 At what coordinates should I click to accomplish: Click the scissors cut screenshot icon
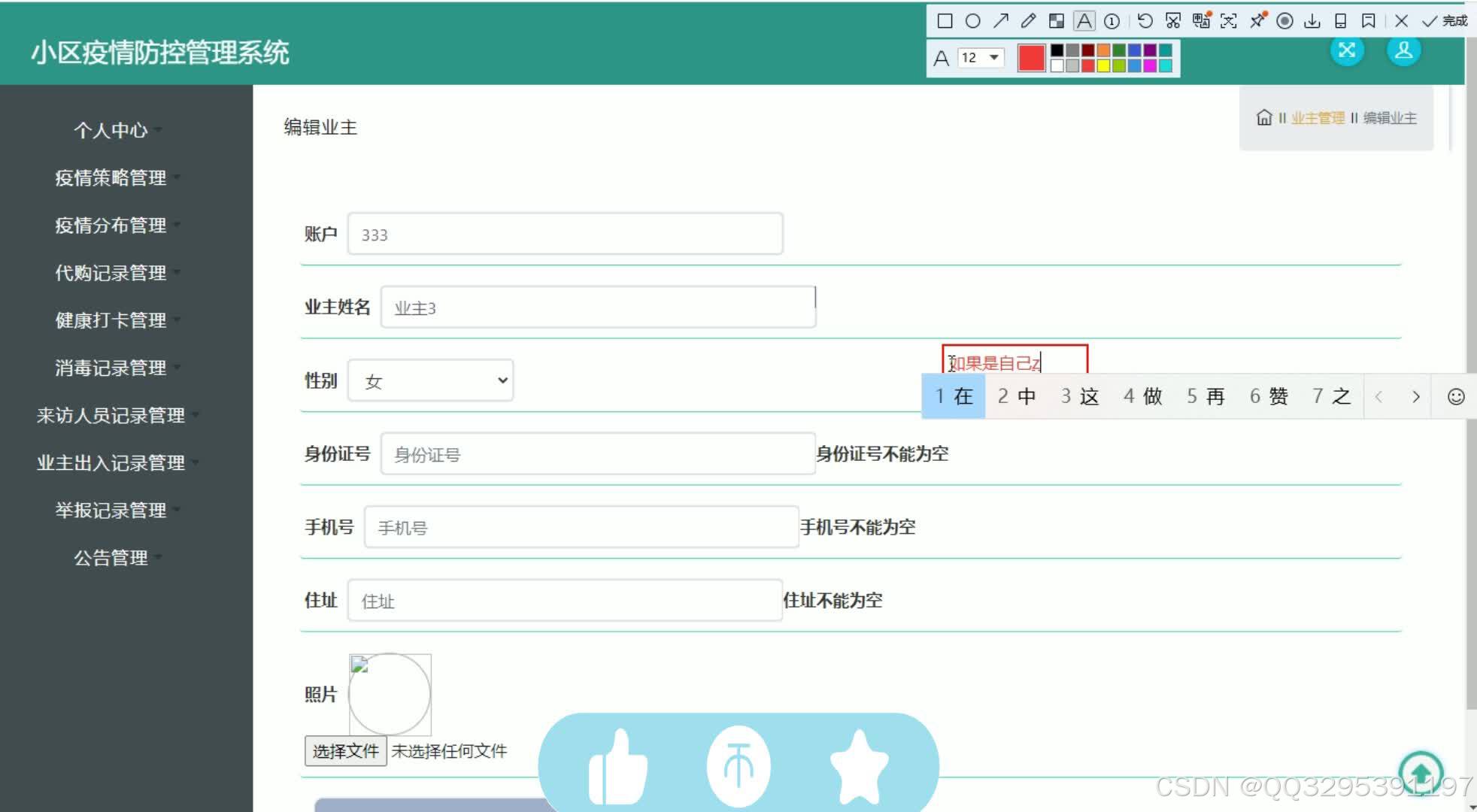(1173, 21)
